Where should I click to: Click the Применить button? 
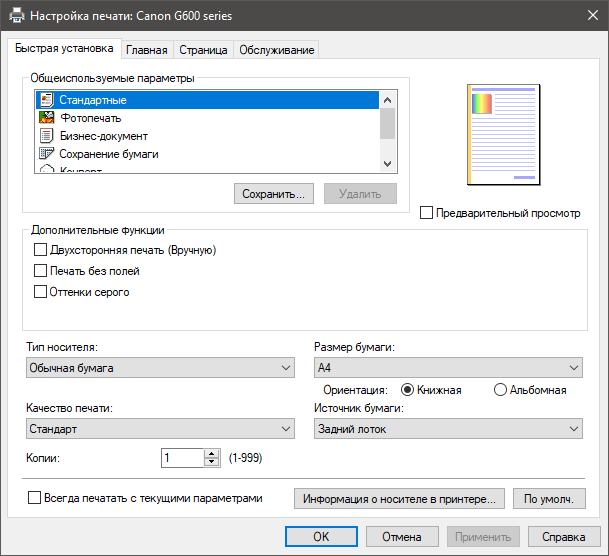(483, 537)
